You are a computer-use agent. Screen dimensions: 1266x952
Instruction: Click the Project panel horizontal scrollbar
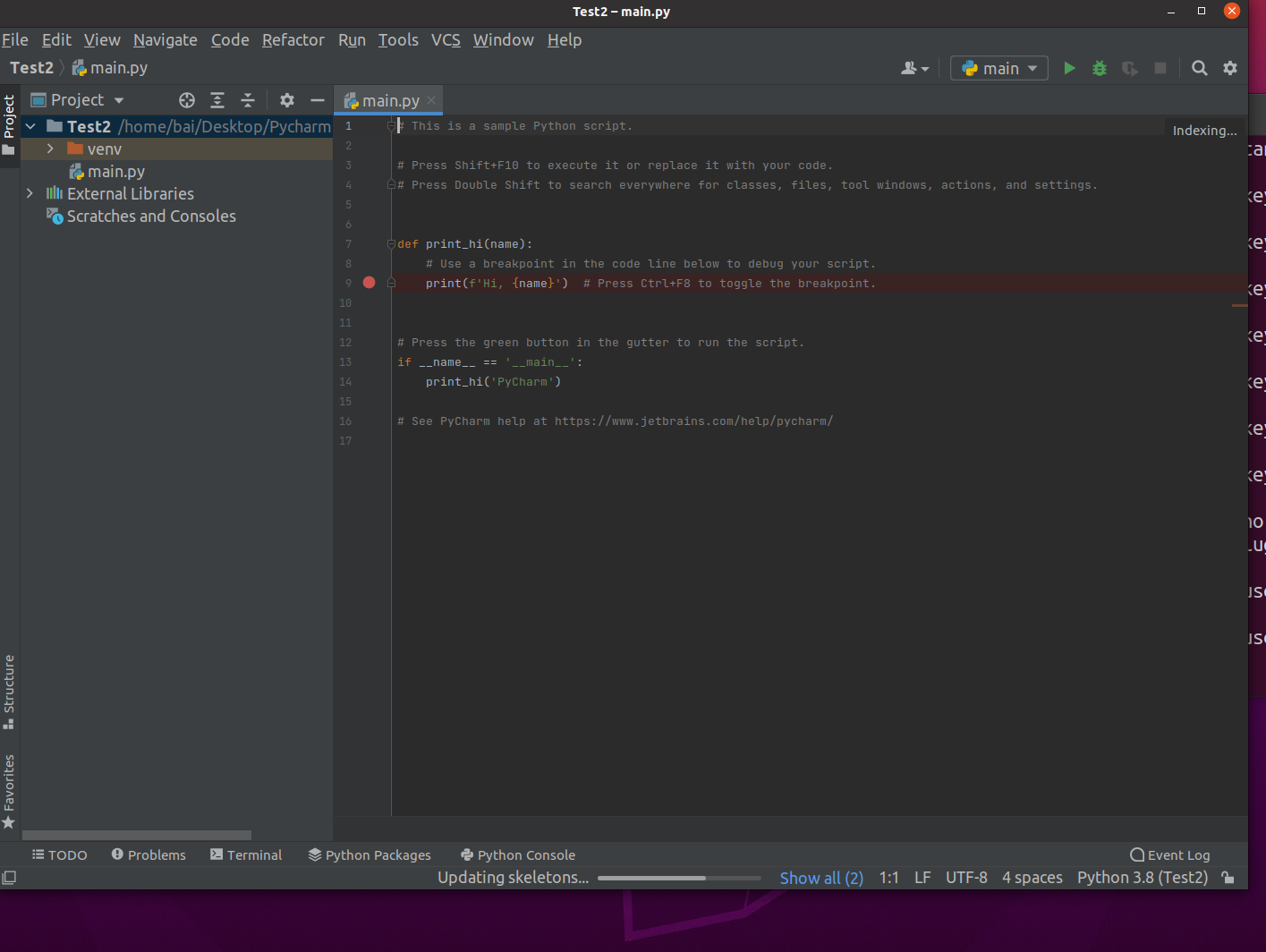137,835
